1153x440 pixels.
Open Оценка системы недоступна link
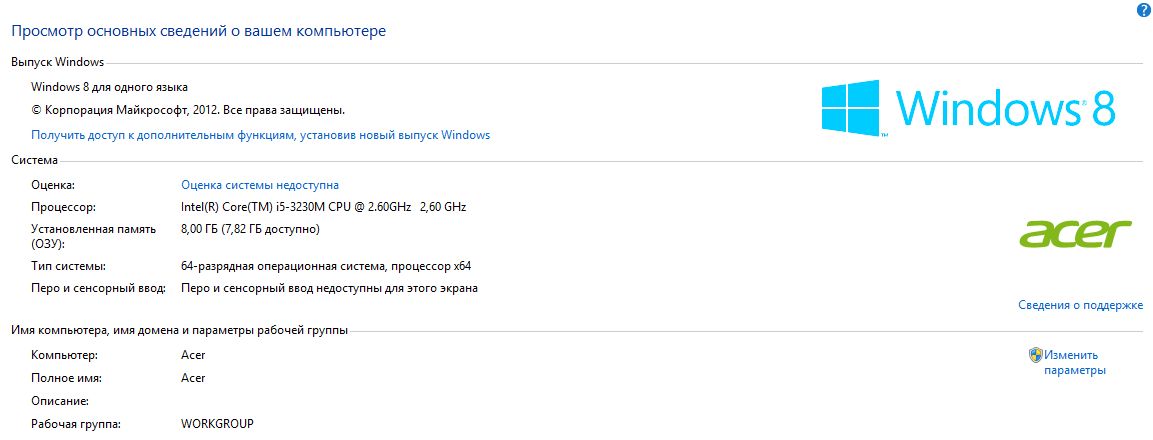click(260, 185)
